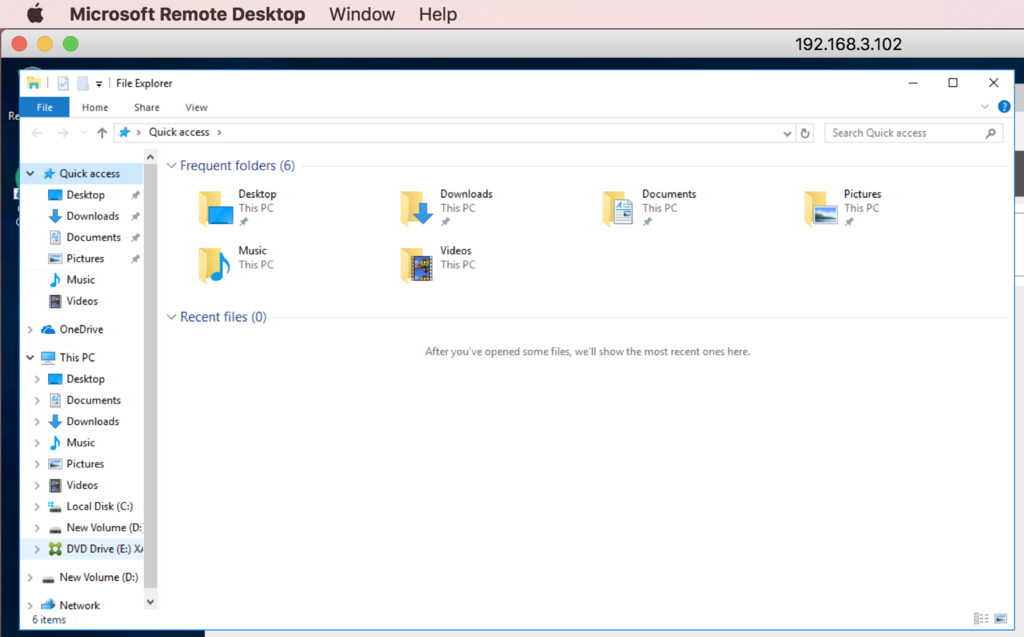Collapse the Quick access tree node
The width and height of the screenshot is (1024, 637).
click(x=30, y=174)
